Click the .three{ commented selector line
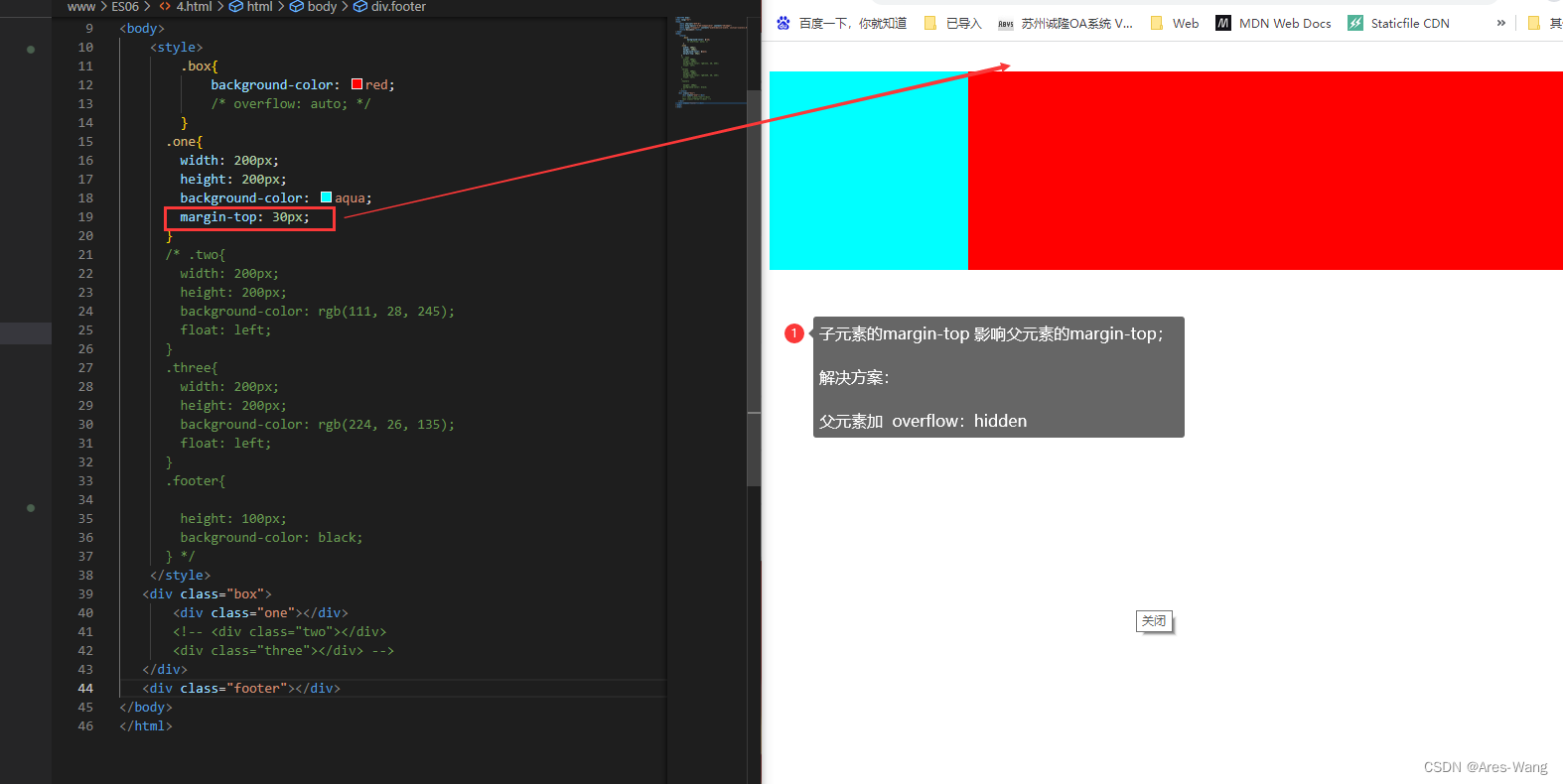Viewport: 1563px width, 784px height. [192, 367]
